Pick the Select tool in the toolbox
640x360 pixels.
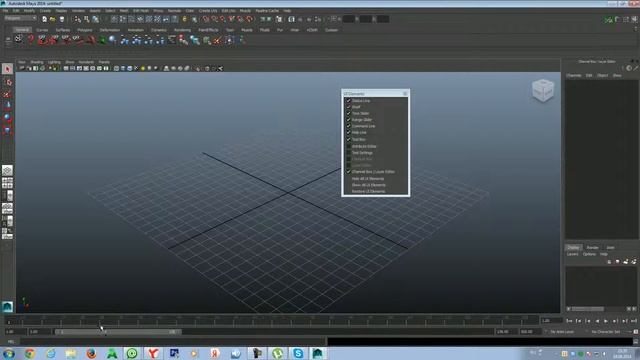[x=7, y=69]
